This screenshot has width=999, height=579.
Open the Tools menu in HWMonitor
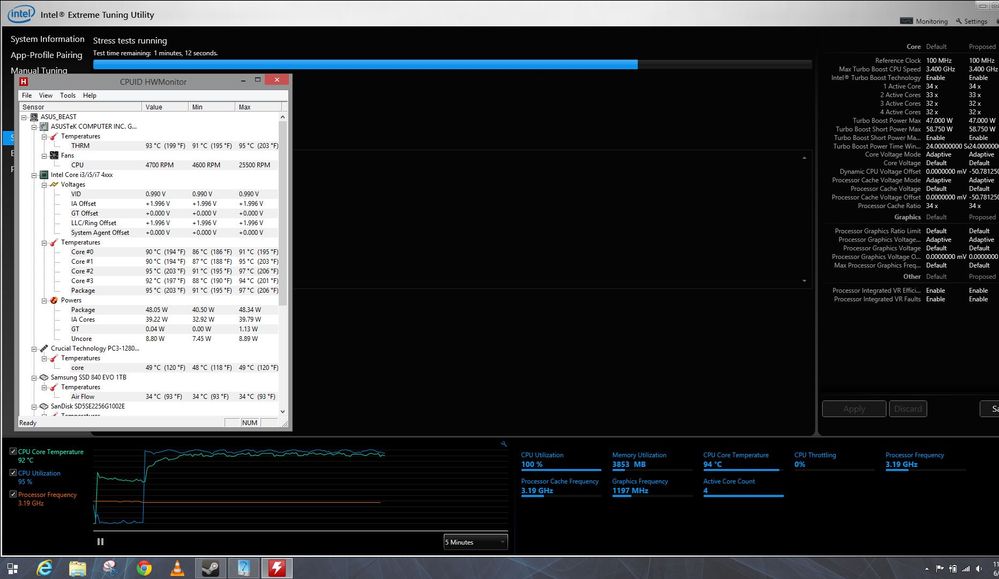pos(68,96)
